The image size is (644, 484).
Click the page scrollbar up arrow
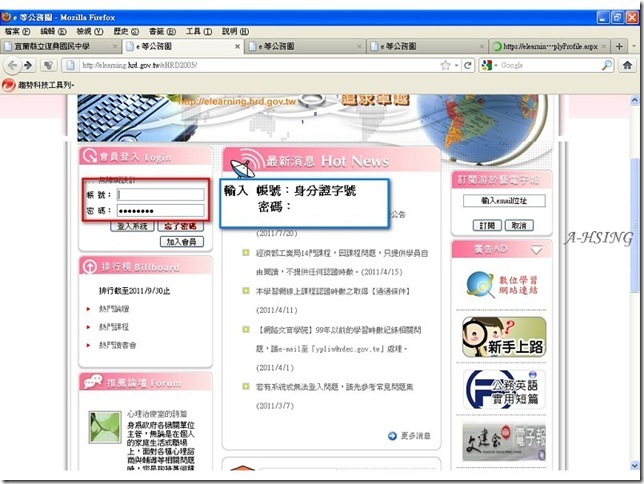coord(635,100)
